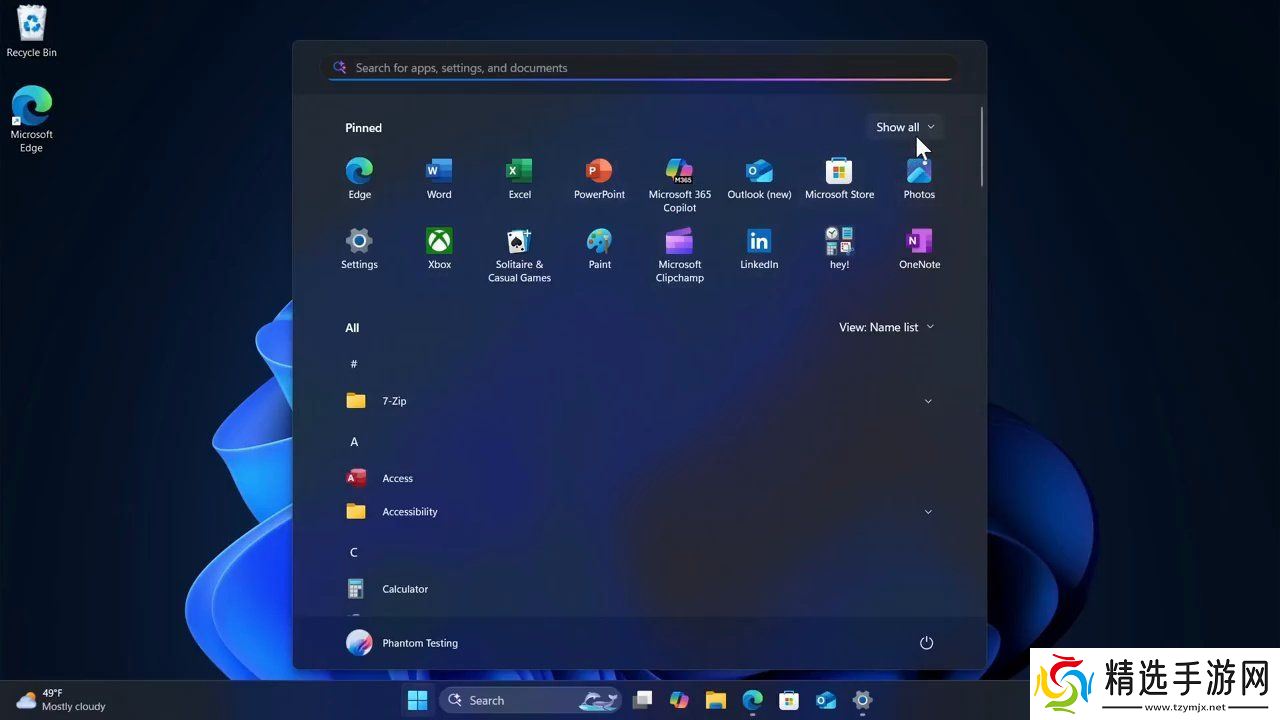Open OneNote from pinned apps
The width and height of the screenshot is (1280, 720).
[919, 249]
